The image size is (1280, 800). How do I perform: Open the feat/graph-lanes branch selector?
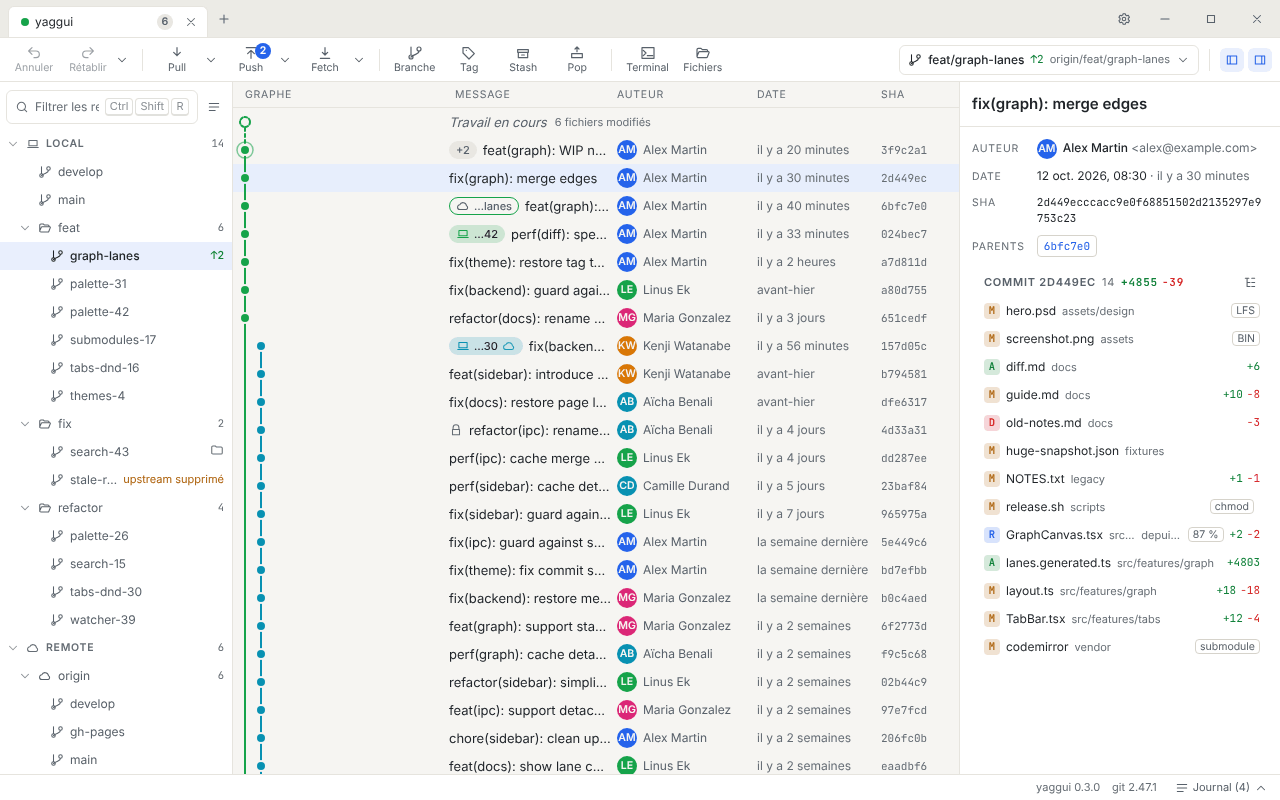click(1049, 60)
